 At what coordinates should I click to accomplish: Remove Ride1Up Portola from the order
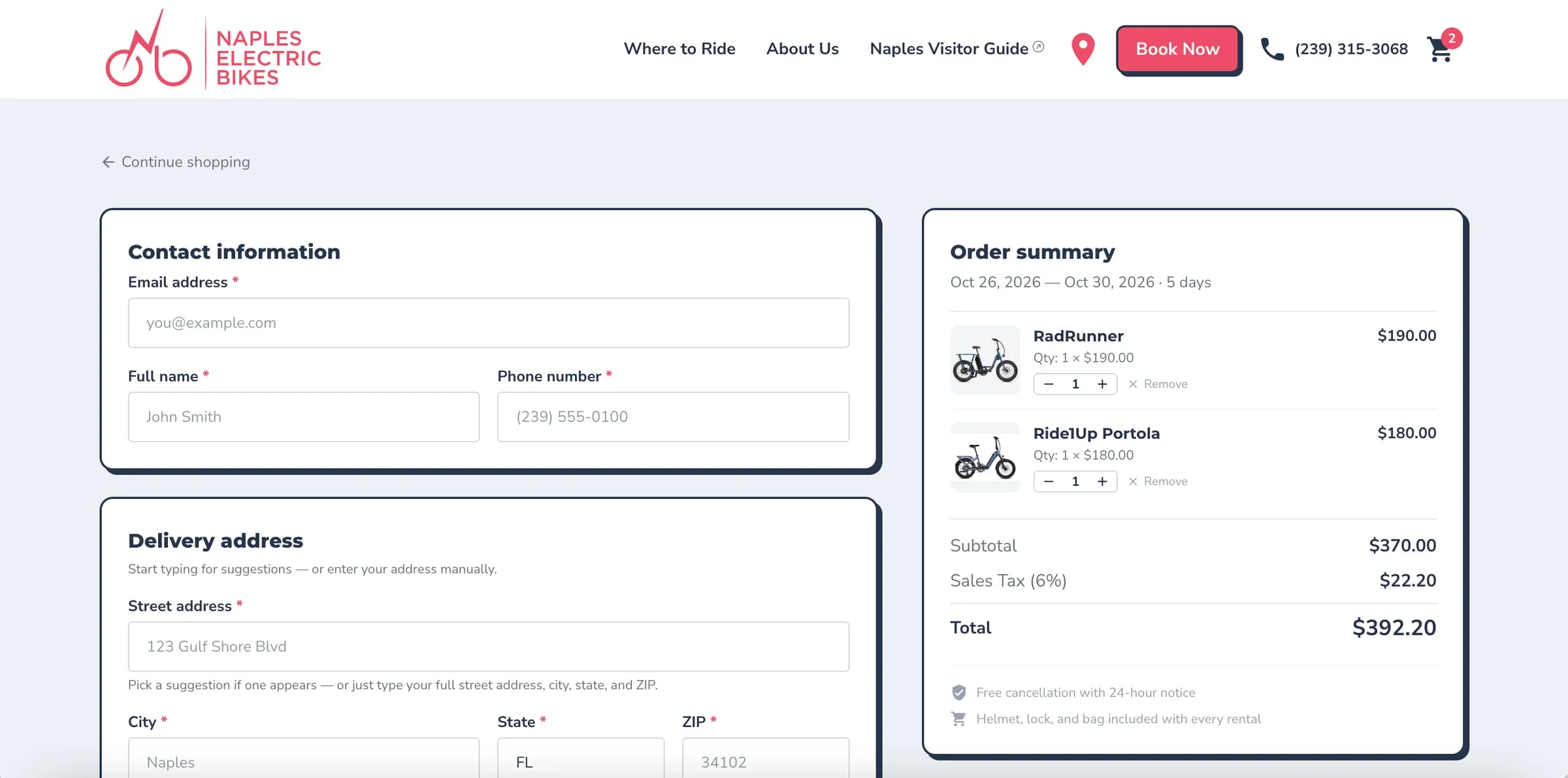[1158, 481]
